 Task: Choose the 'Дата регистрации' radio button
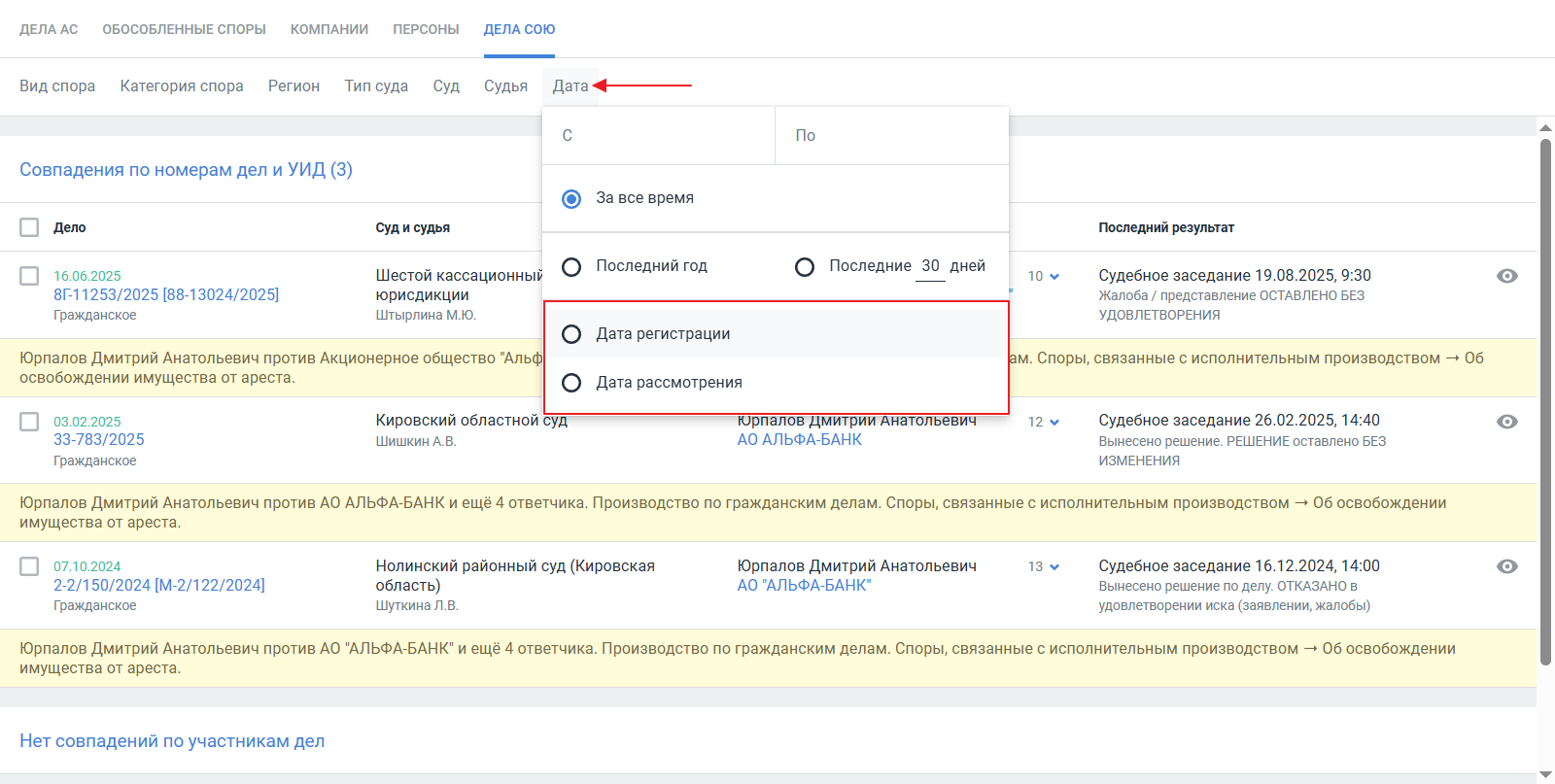[x=571, y=334]
